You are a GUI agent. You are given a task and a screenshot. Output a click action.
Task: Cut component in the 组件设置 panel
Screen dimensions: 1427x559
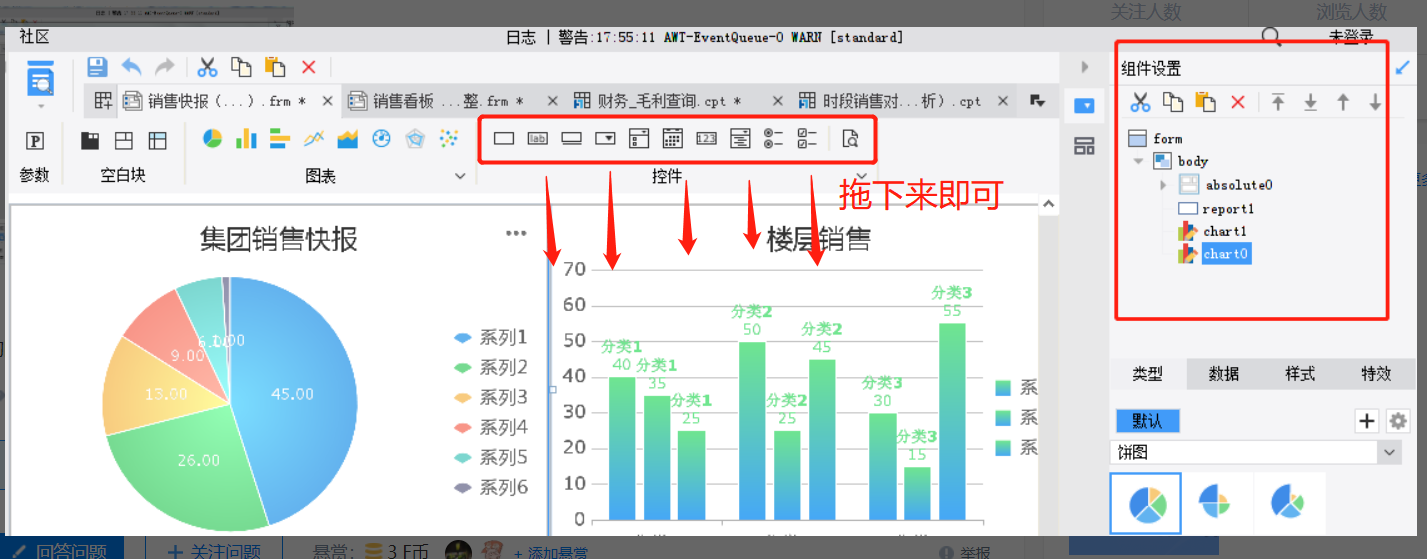tap(1140, 102)
